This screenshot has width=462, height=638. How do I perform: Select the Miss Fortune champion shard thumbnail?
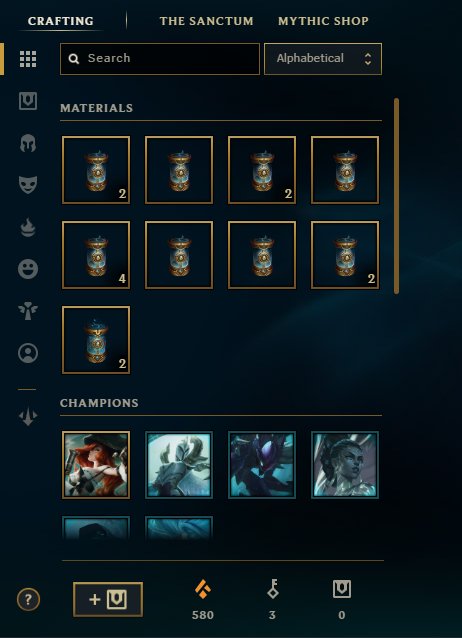(x=96, y=465)
